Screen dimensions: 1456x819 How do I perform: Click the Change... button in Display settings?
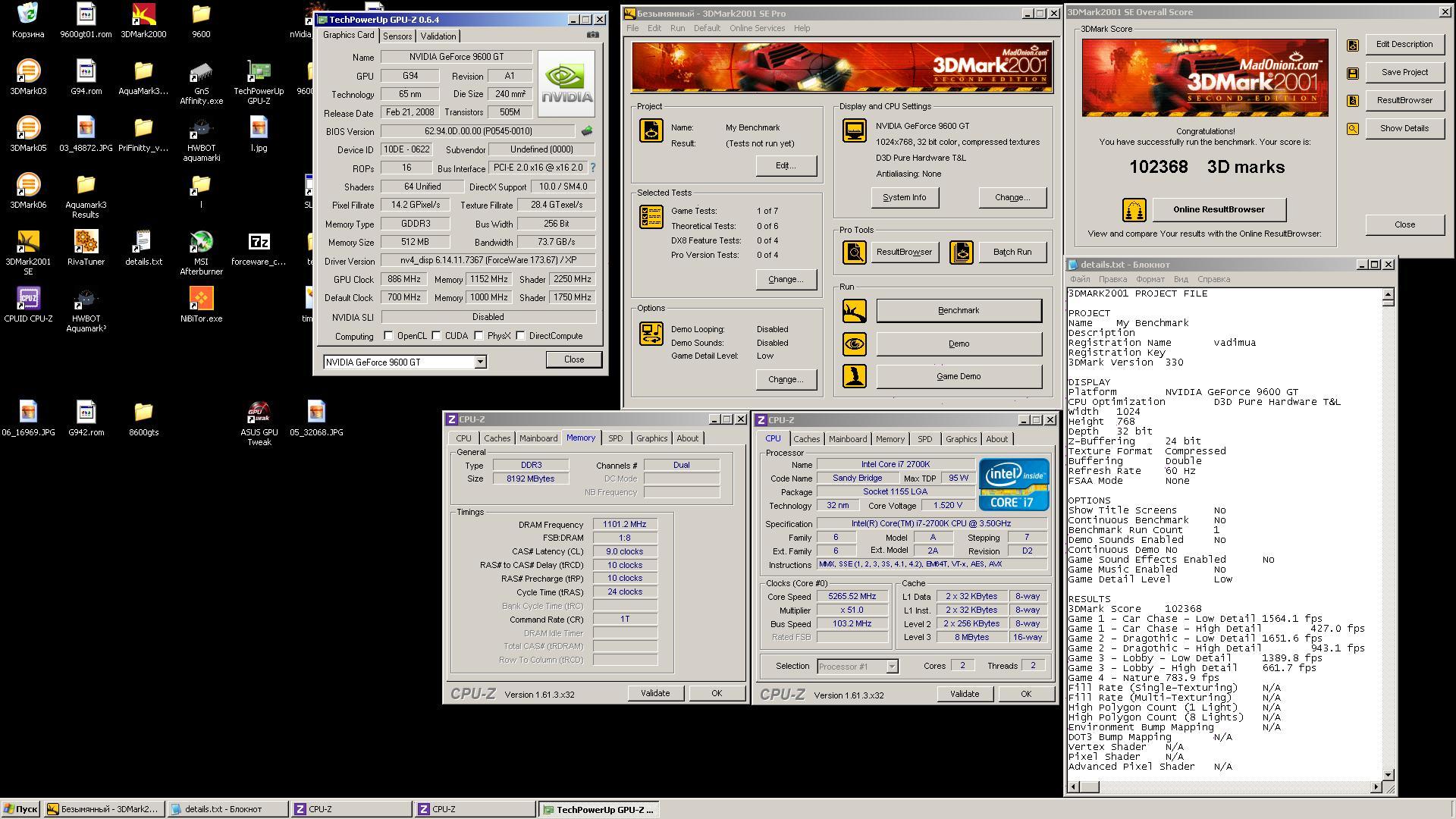[x=1012, y=197]
